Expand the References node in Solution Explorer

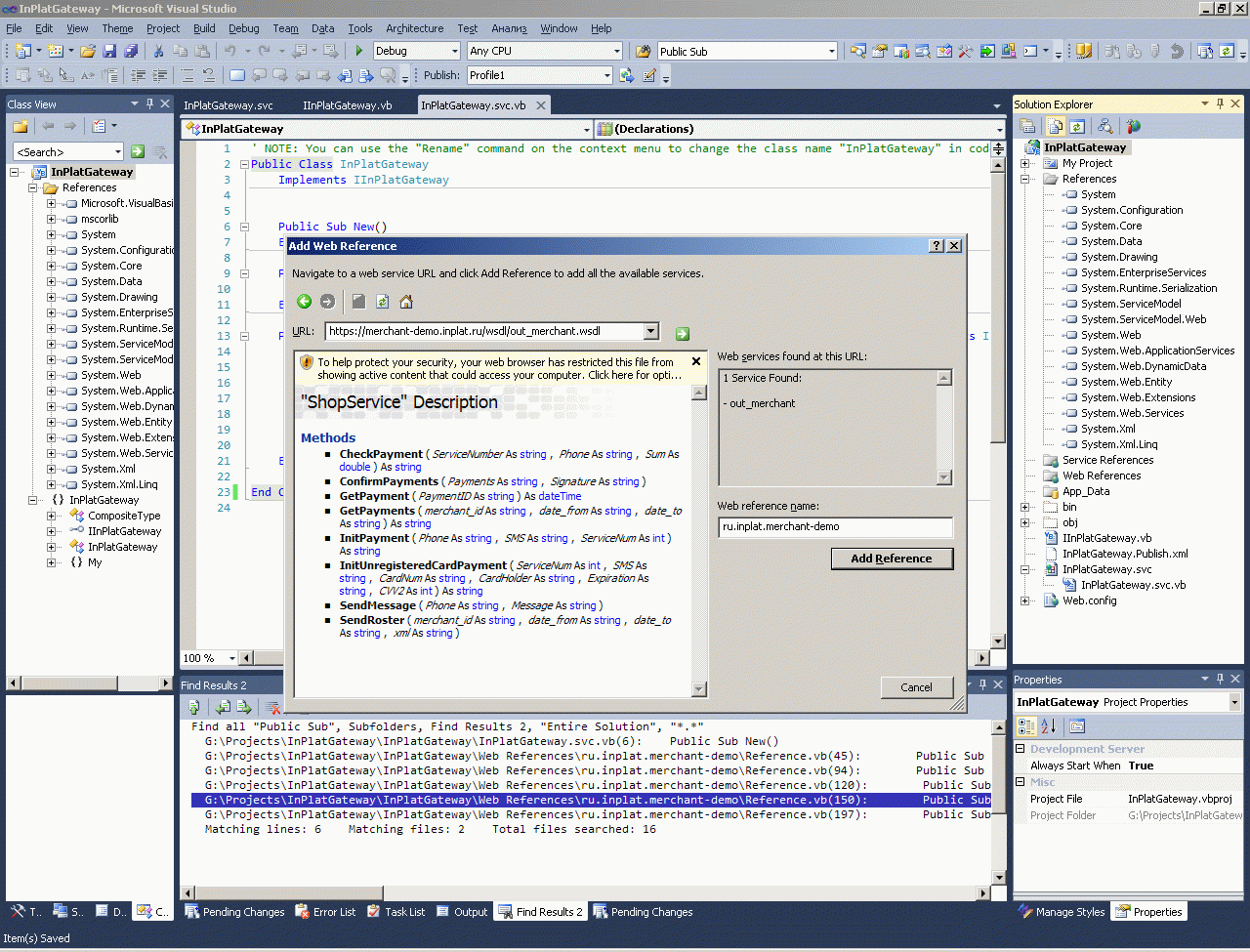tap(1025, 179)
